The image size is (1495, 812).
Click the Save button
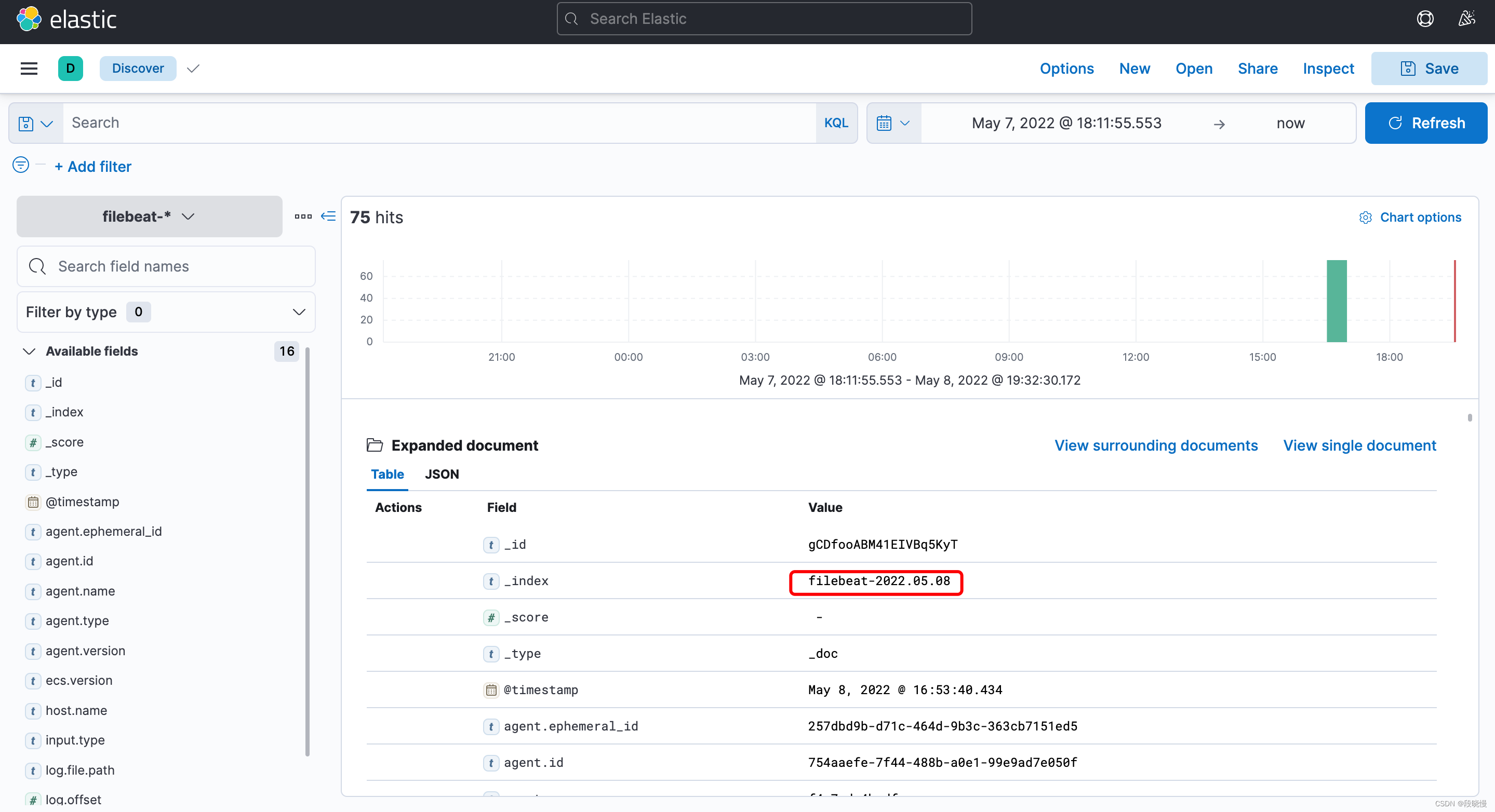point(1429,69)
